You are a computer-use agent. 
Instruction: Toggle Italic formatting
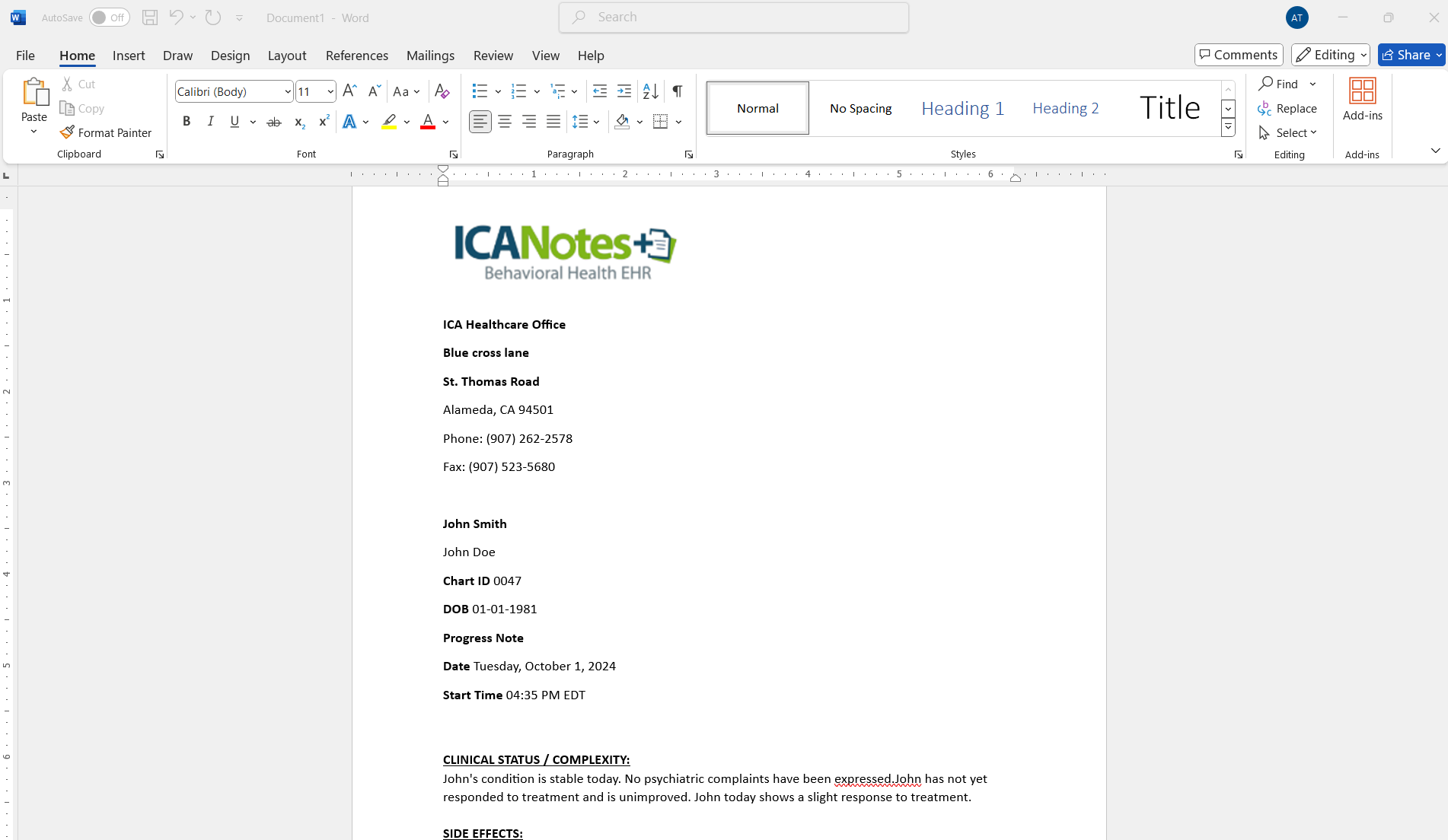click(x=211, y=122)
